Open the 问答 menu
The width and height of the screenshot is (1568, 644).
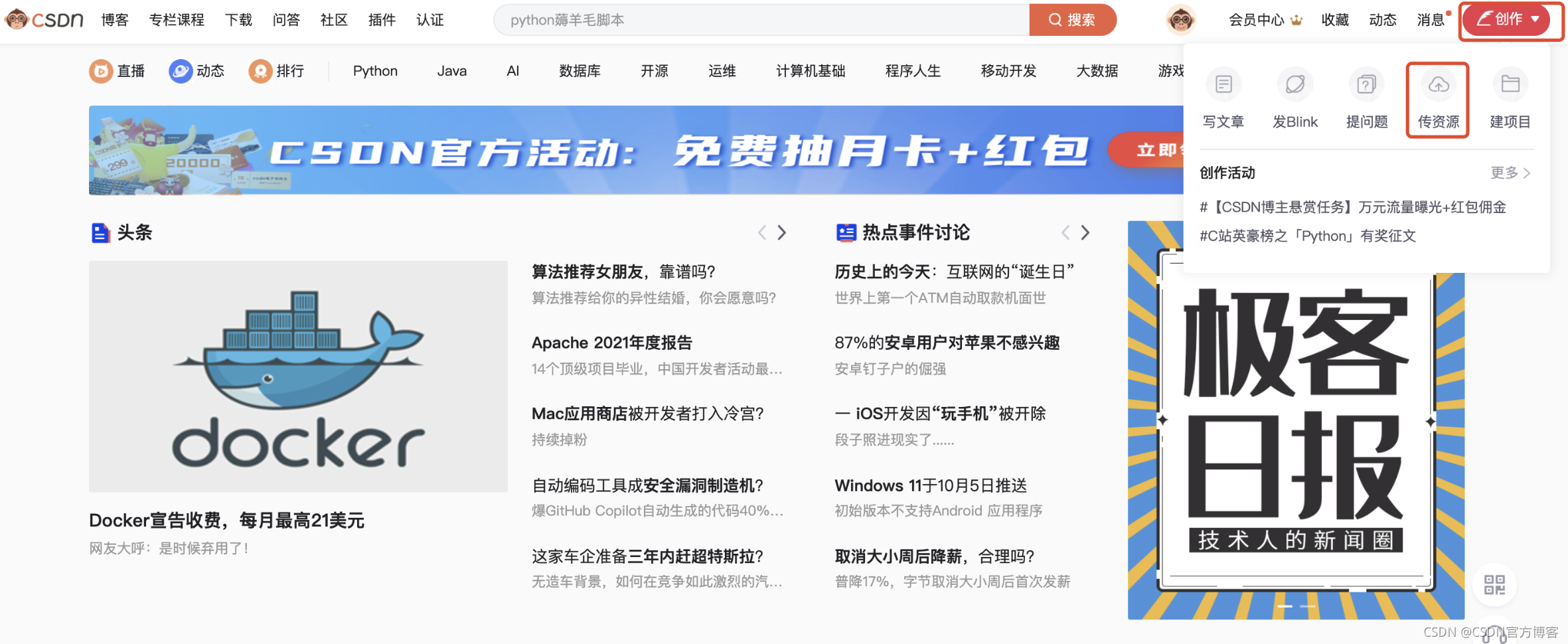coord(286,20)
